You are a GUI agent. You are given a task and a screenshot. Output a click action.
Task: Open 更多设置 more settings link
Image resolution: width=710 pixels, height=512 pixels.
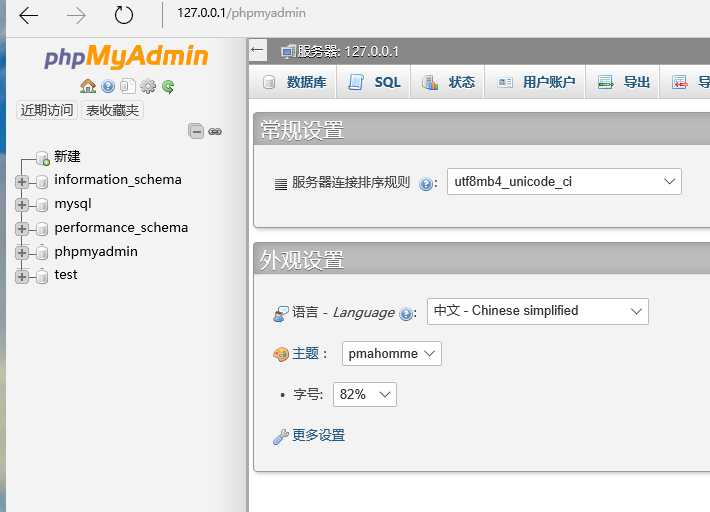click(319, 435)
